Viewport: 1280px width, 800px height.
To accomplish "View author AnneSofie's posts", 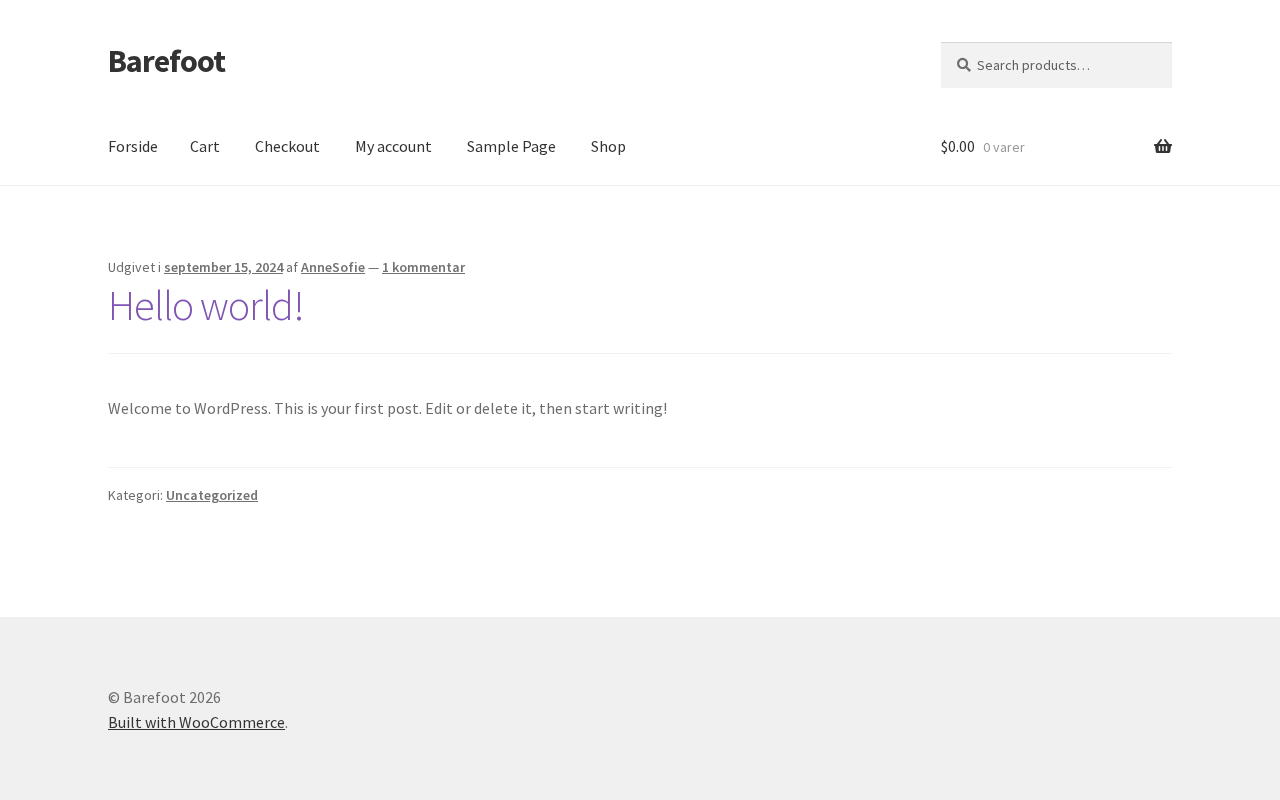I will click(x=332, y=267).
